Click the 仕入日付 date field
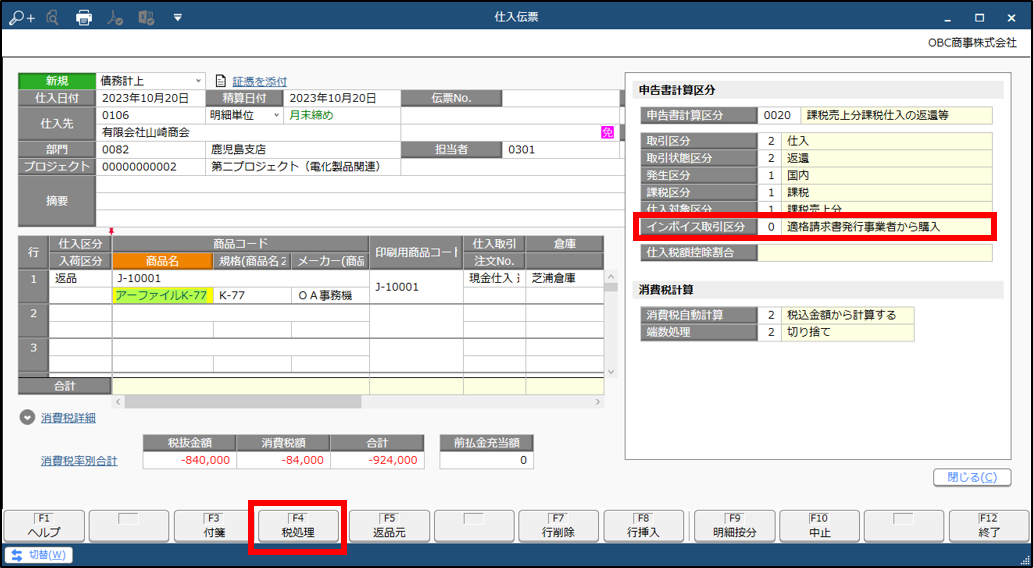 coord(151,98)
